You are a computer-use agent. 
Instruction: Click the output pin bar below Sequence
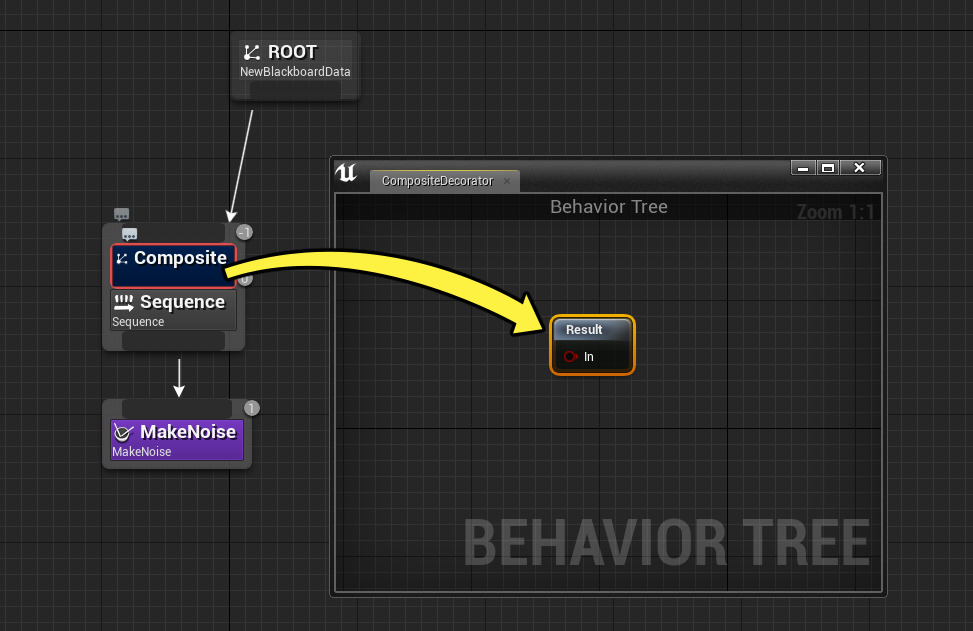[x=173, y=341]
